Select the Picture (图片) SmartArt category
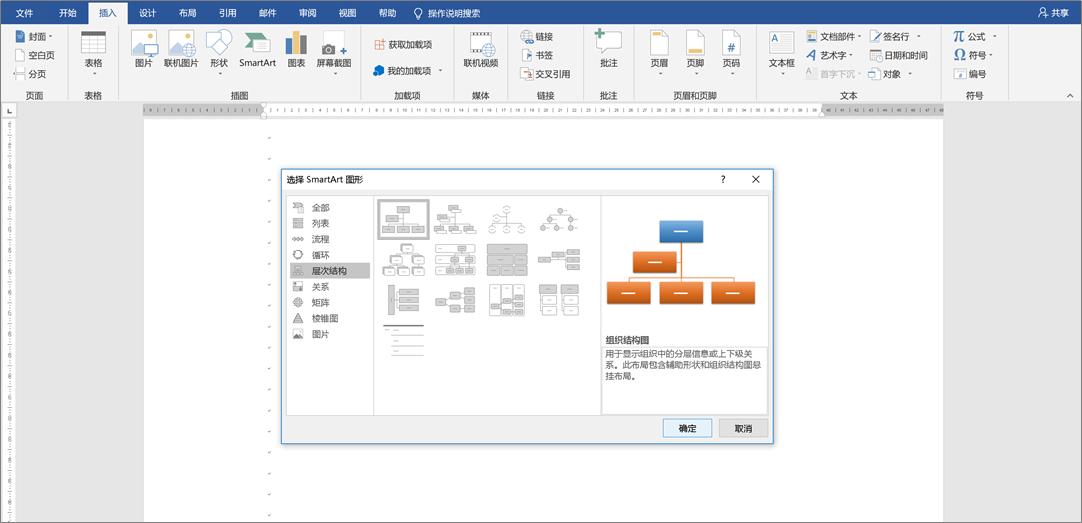 330,335
